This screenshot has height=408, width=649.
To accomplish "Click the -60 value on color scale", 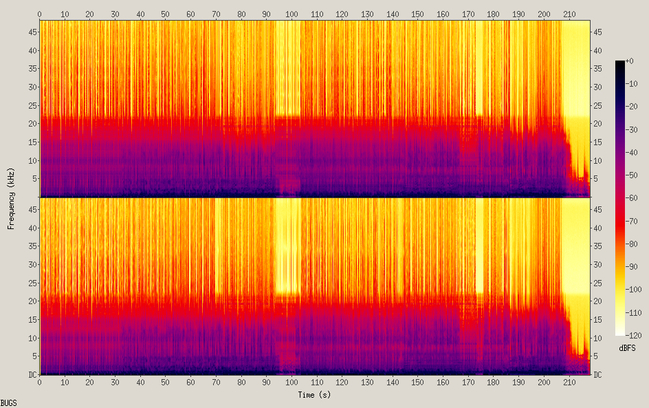I will [632, 198].
